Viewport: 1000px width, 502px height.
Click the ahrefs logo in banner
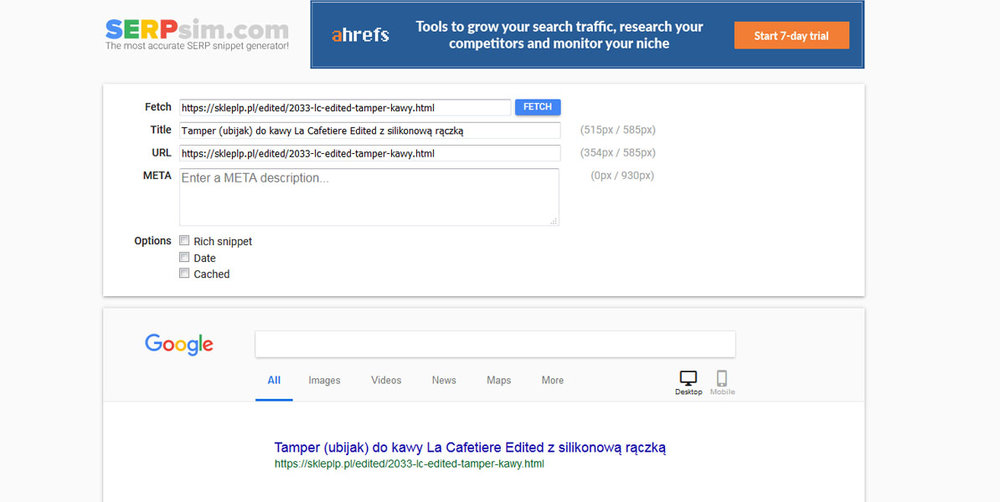[360, 34]
